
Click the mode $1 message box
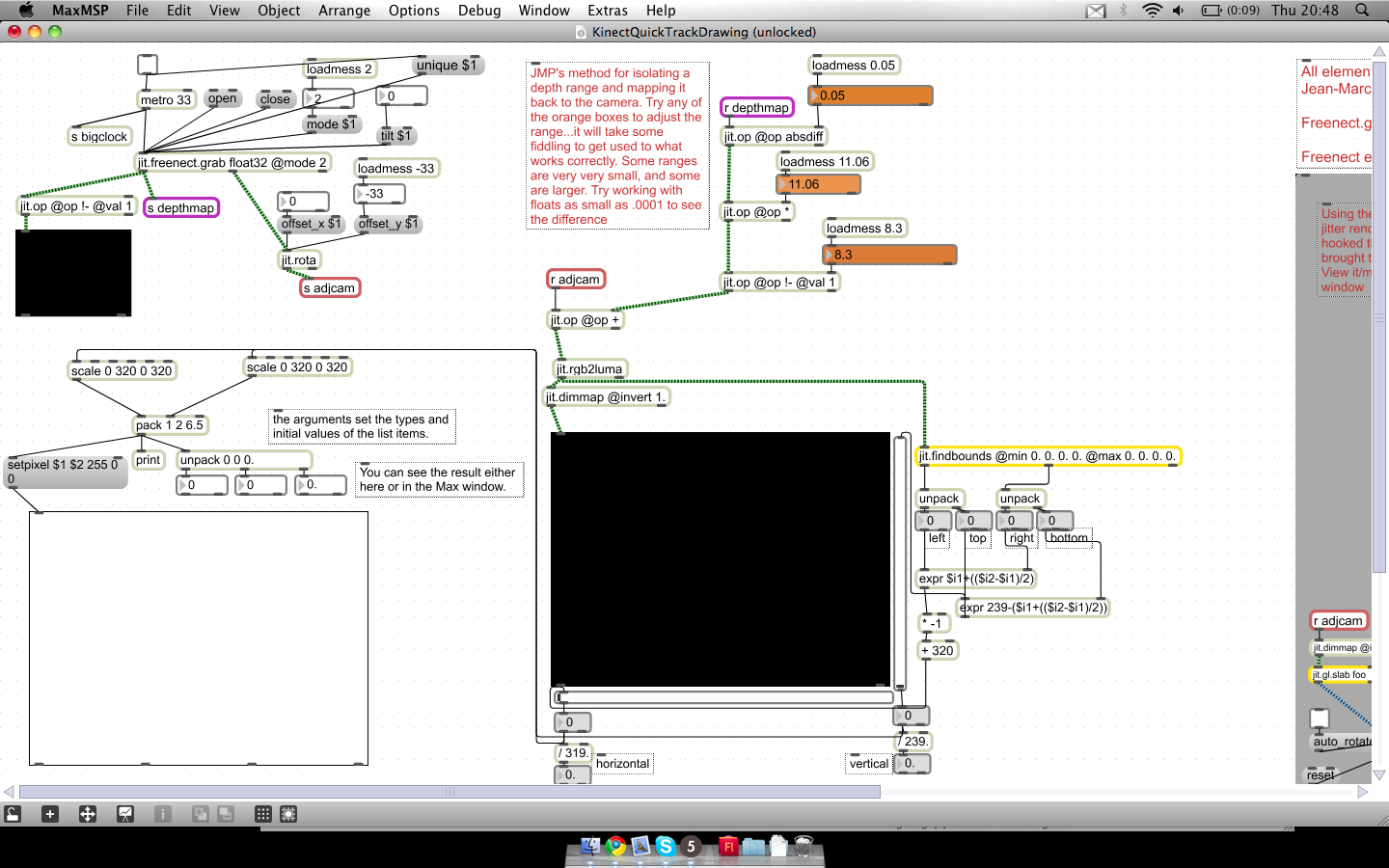[x=331, y=123]
